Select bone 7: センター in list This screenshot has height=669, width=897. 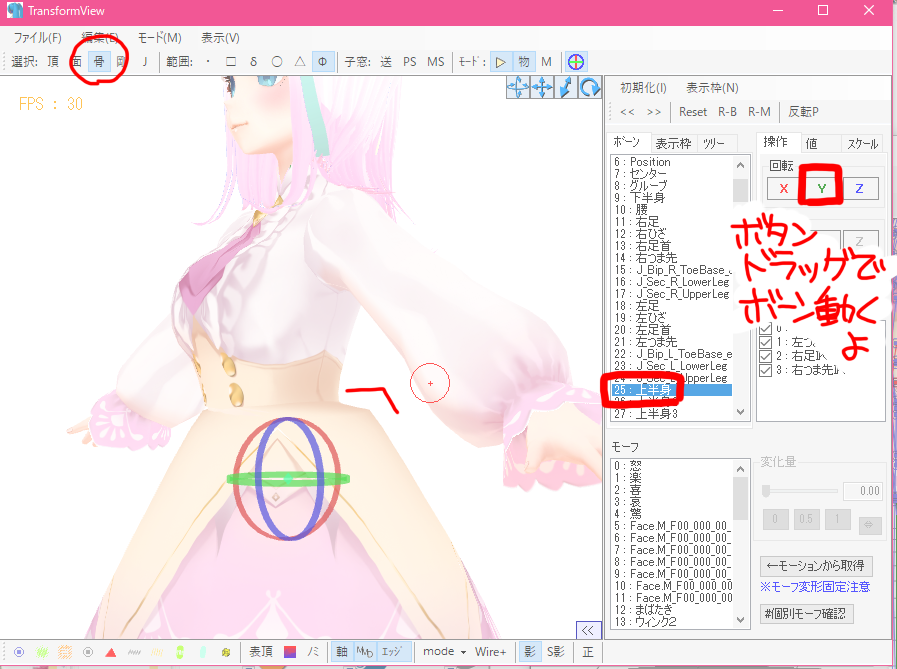coord(672,174)
